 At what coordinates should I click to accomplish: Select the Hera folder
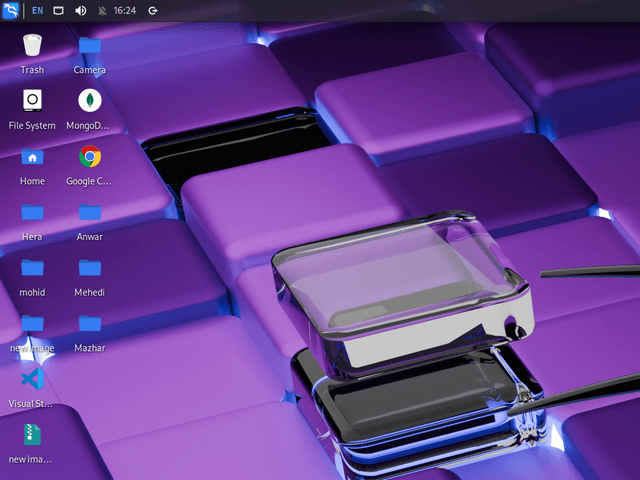tap(32, 212)
